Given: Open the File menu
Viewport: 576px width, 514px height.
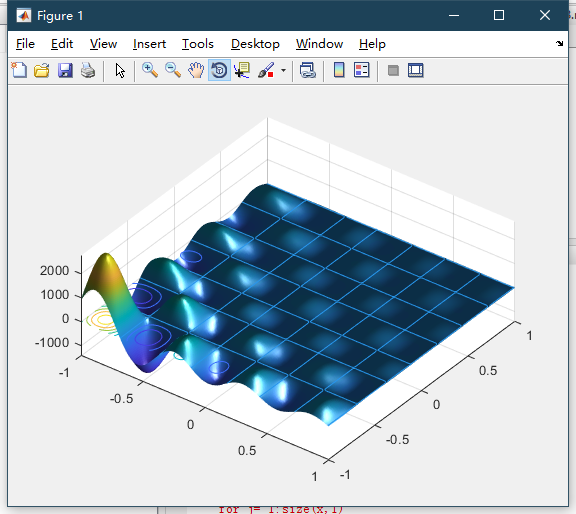Looking at the screenshot, I should (25, 44).
